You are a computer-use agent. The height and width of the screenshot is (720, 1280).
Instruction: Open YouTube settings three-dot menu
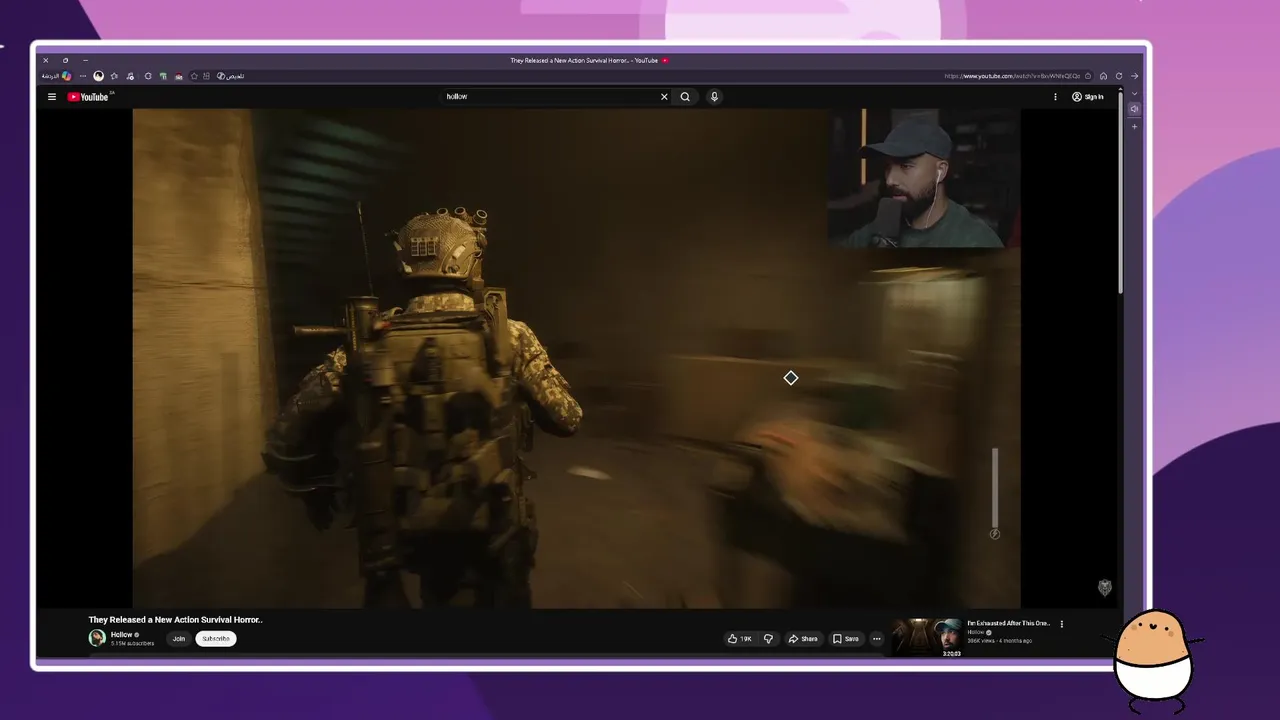click(x=1055, y=97)
